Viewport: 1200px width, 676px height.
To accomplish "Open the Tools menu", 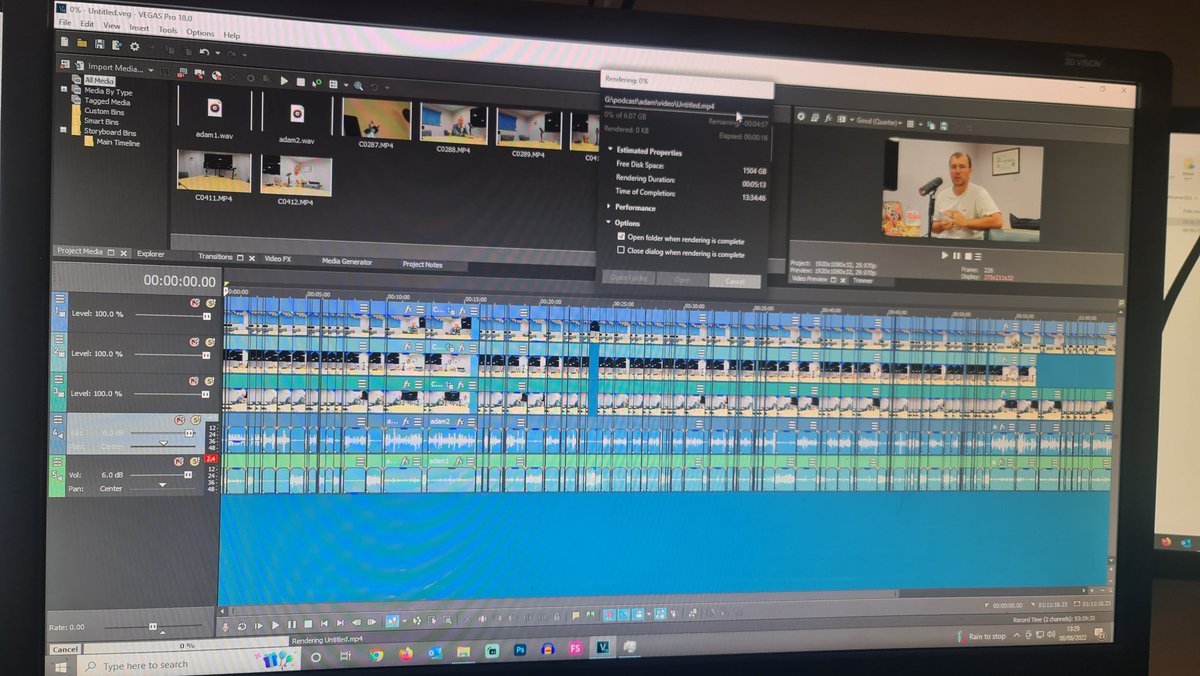I will 167,31.
